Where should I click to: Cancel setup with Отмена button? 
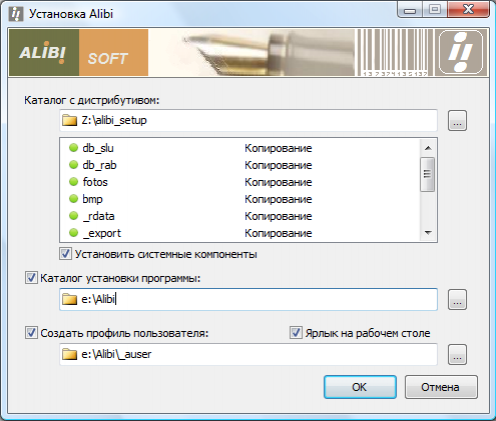pyautogui.click(x=441, y=387)
